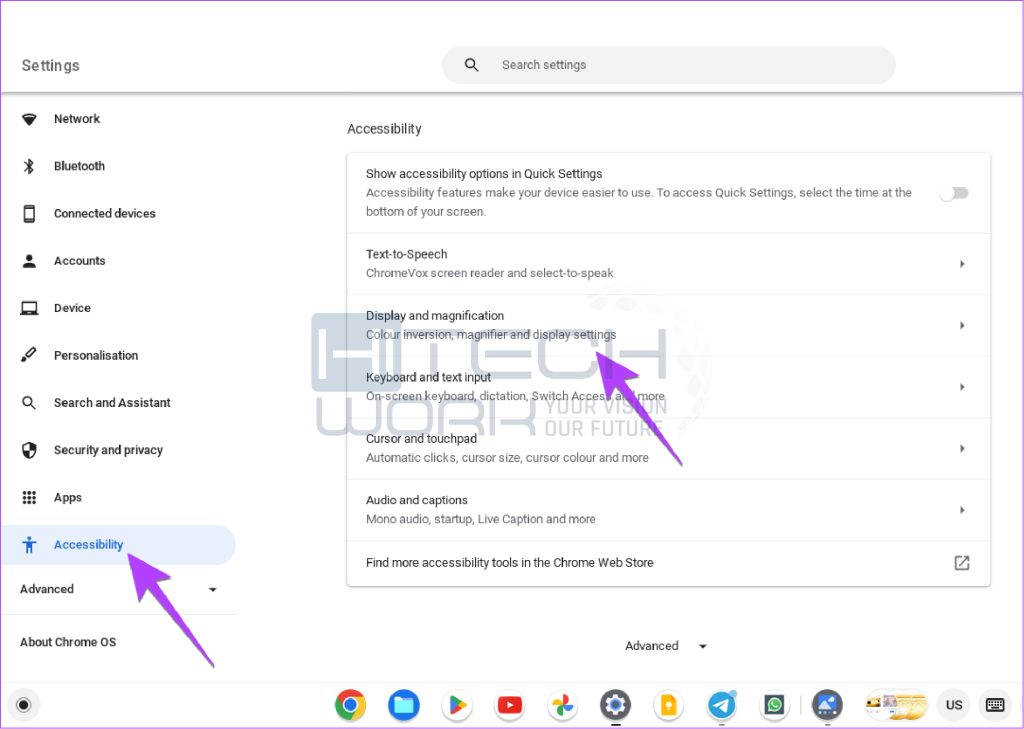This screenshot has width=1024, height=729.
Task: Open the Device settings section
Action: pos(72,308)
